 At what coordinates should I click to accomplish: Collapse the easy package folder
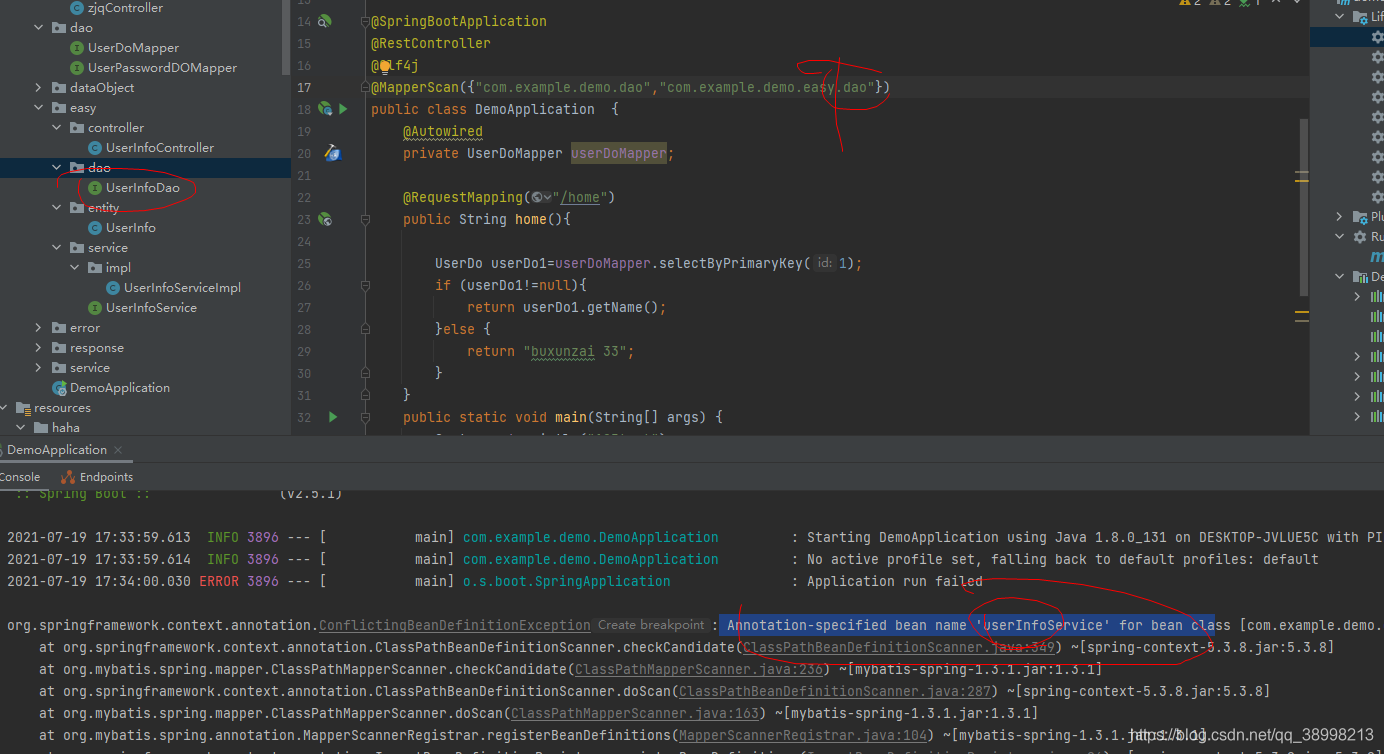[39, 108]
